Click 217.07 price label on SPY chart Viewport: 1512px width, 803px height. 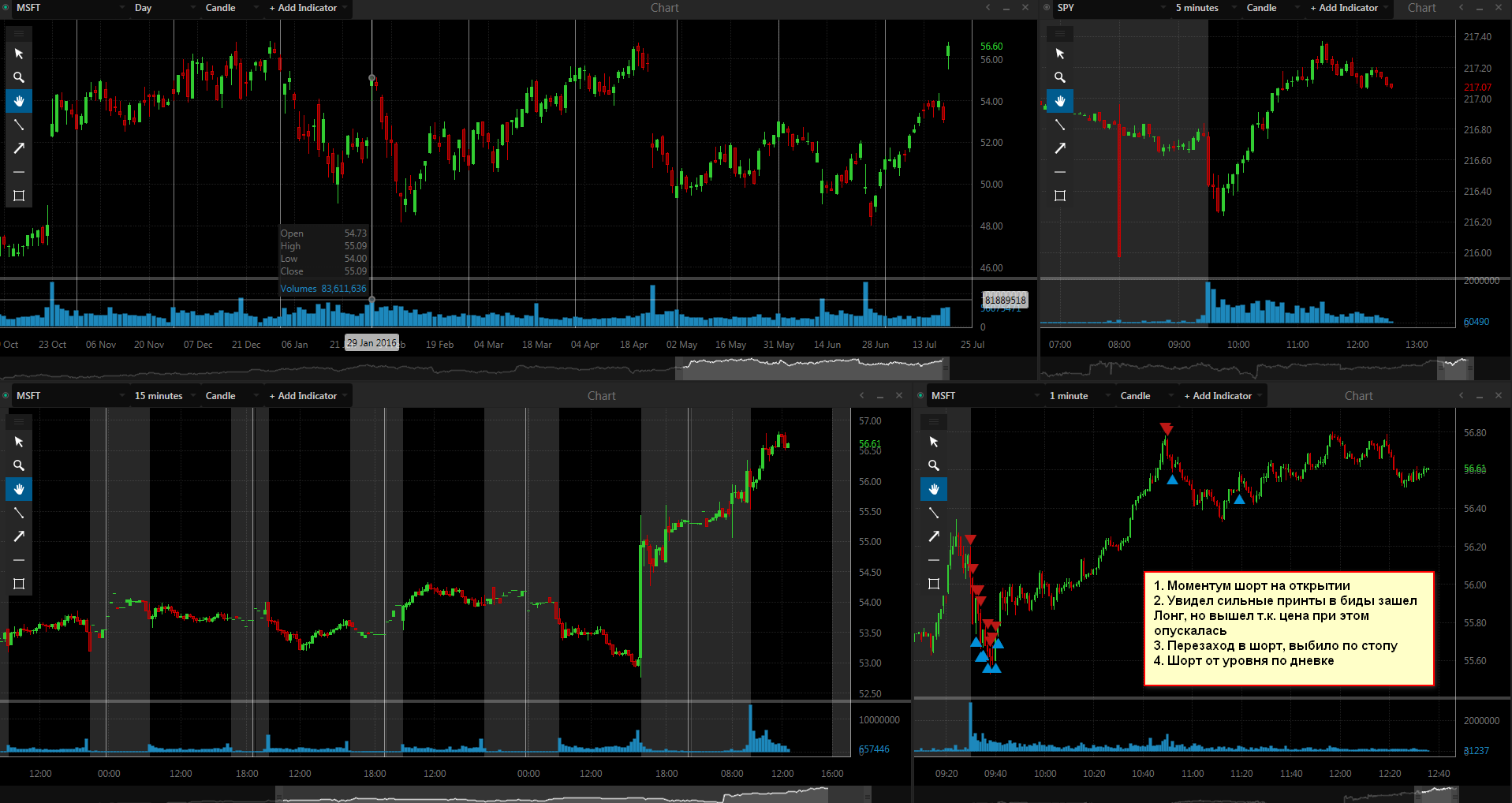(1477, 88)
